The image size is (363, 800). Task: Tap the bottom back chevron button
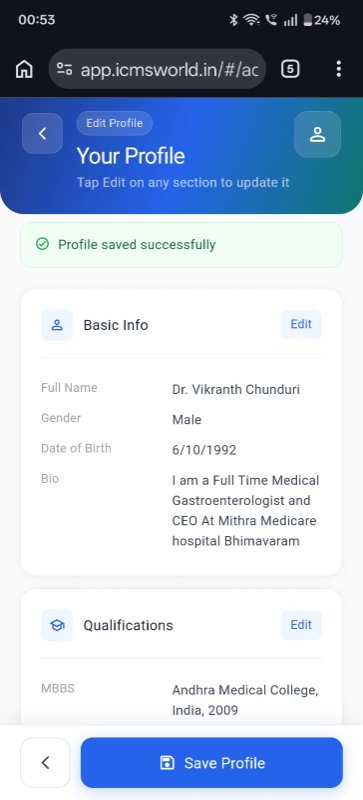(x=45, y=763)
